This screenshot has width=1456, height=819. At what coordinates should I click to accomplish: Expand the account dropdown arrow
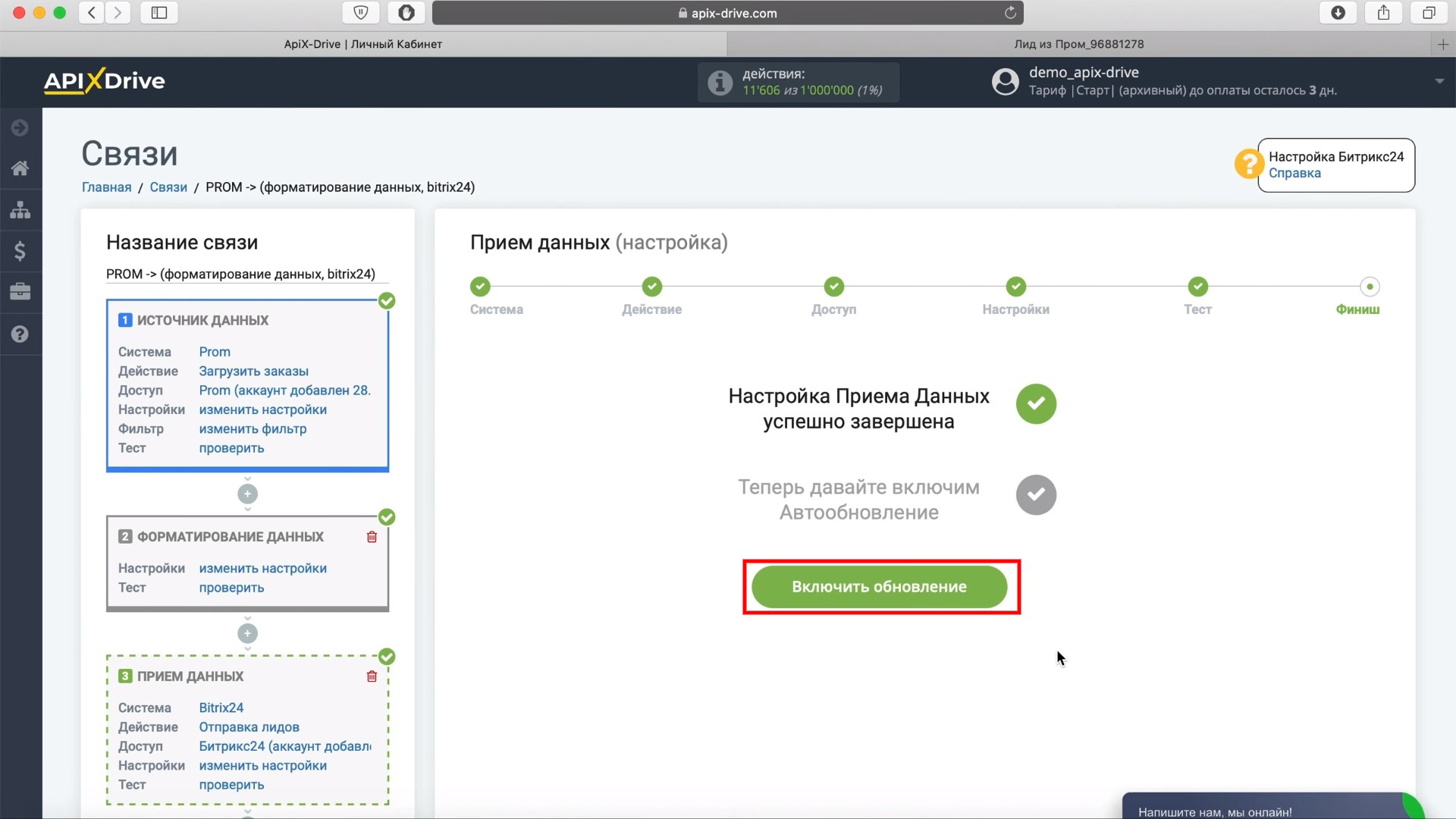click(1439, 81)
